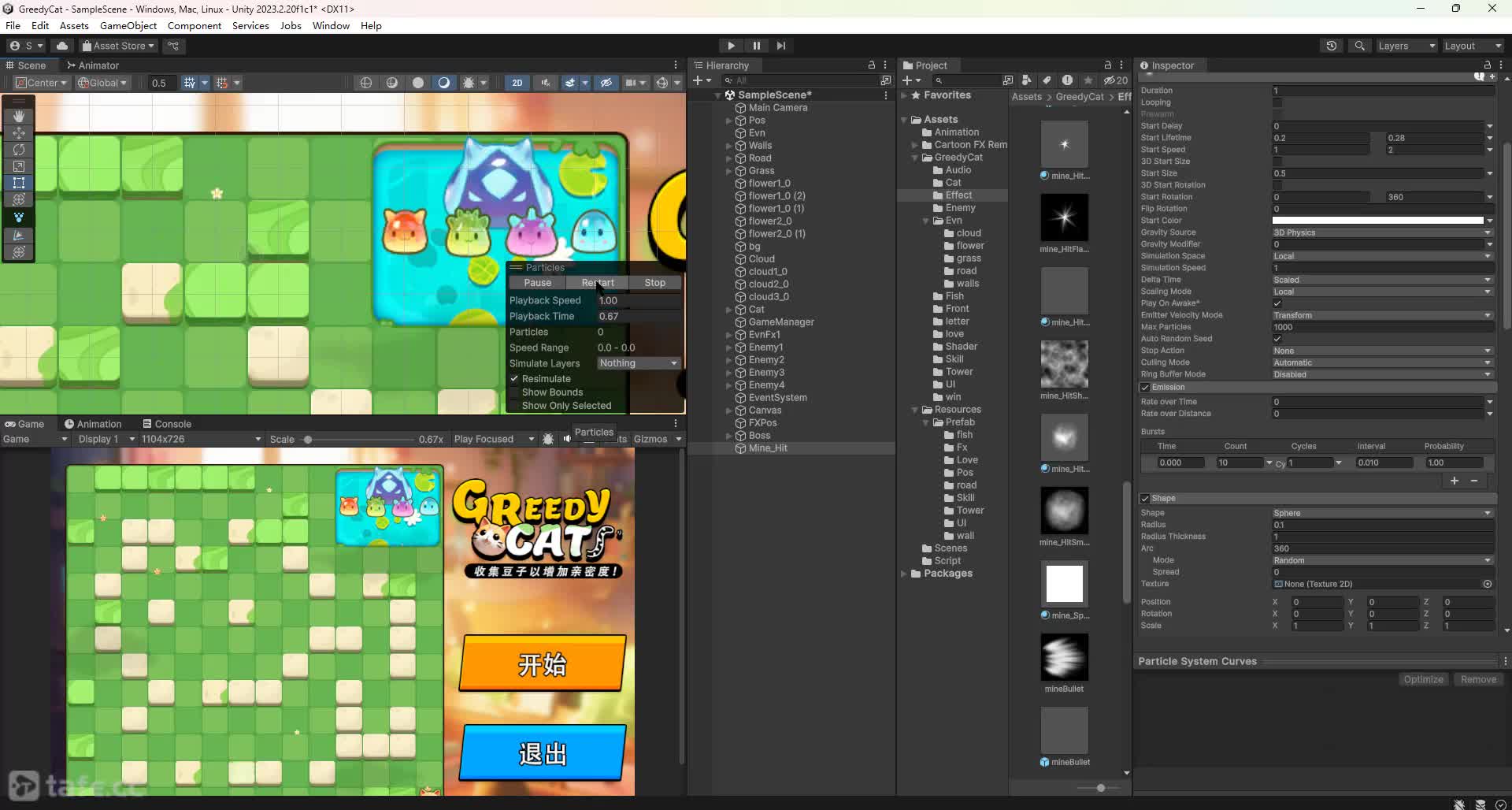Screen dimensions: 1512x810
Task: Click the Gizmos sphere icon in Scene toolbar
Action: tap(662, 83)
